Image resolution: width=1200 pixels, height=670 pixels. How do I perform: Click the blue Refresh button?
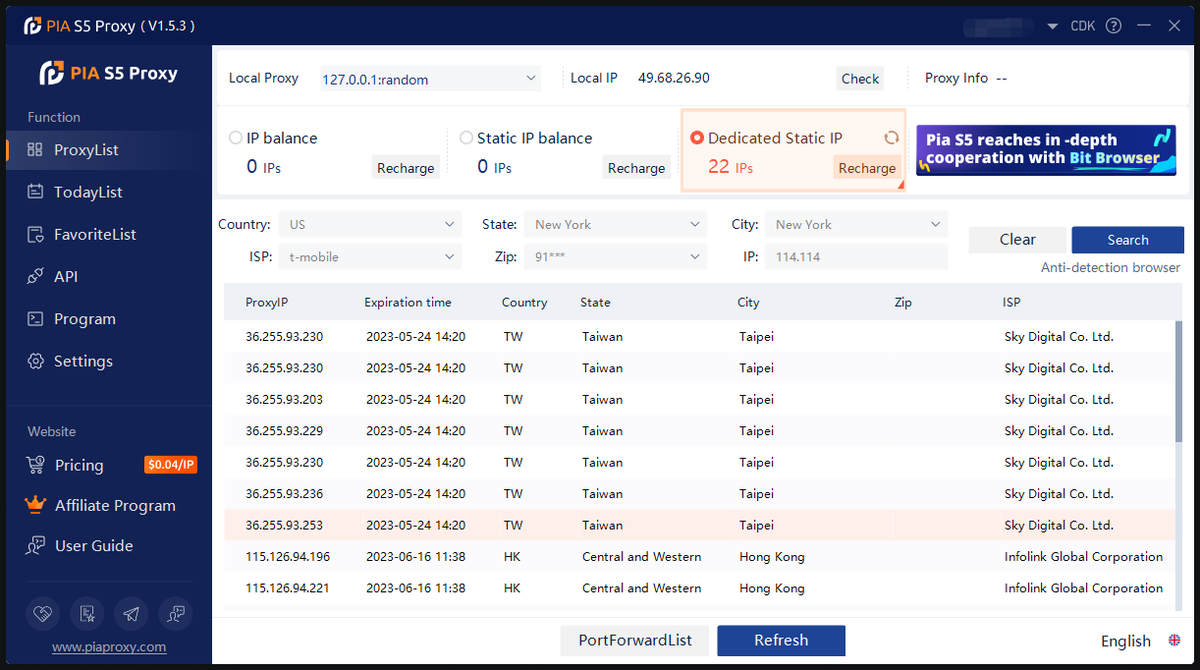coord(781,640)
